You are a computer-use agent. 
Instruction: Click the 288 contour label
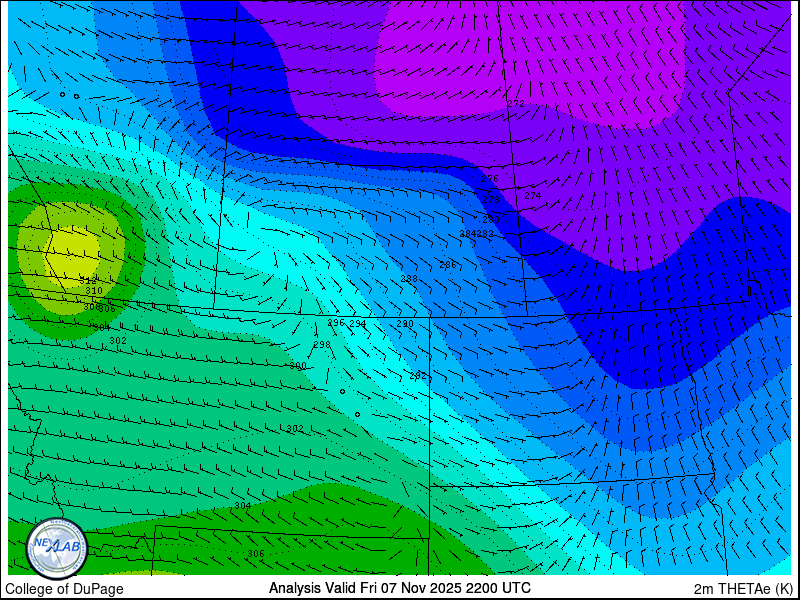tap(409, 279)
